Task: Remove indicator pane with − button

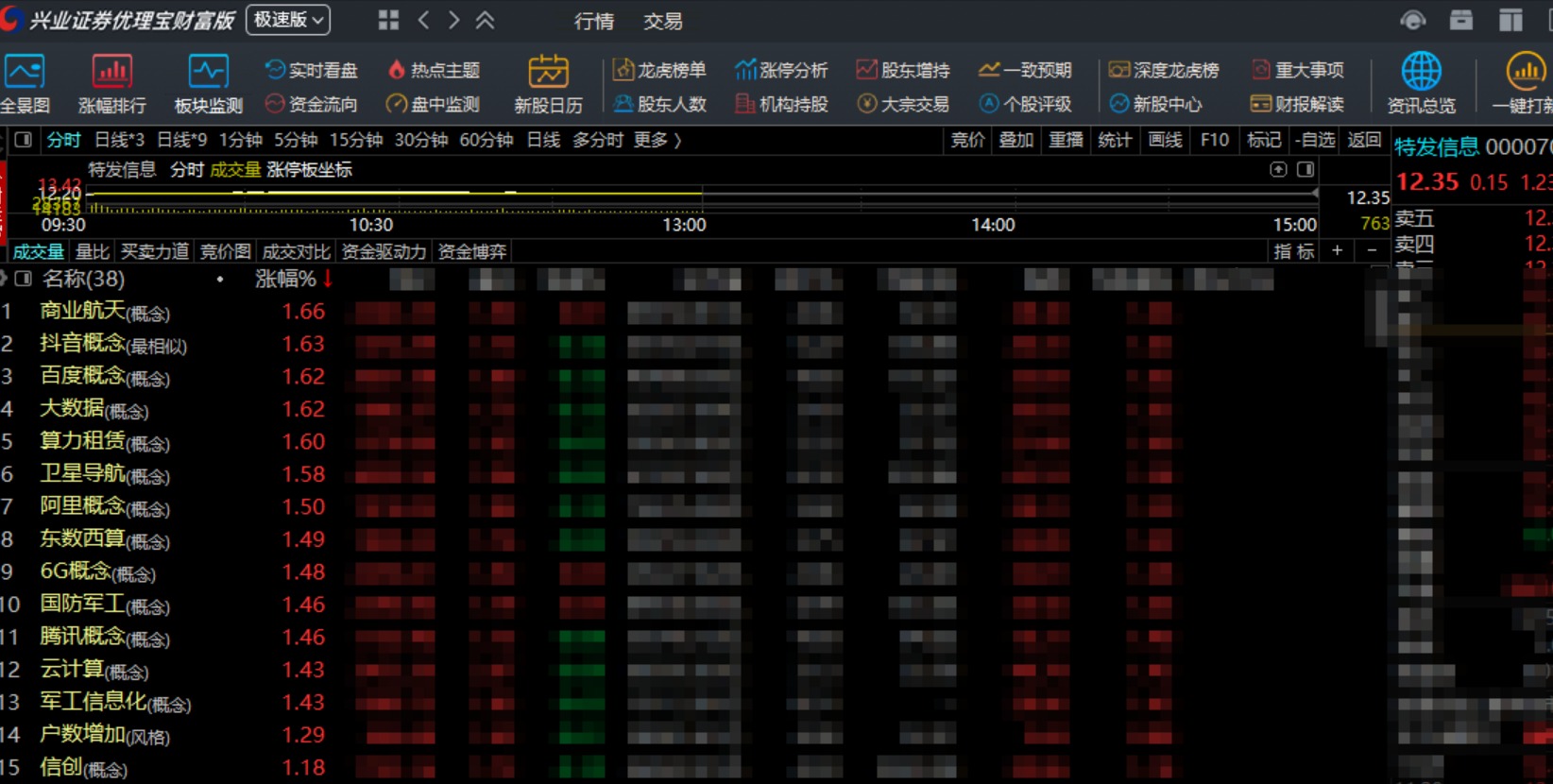Action: coord(1372,250)
